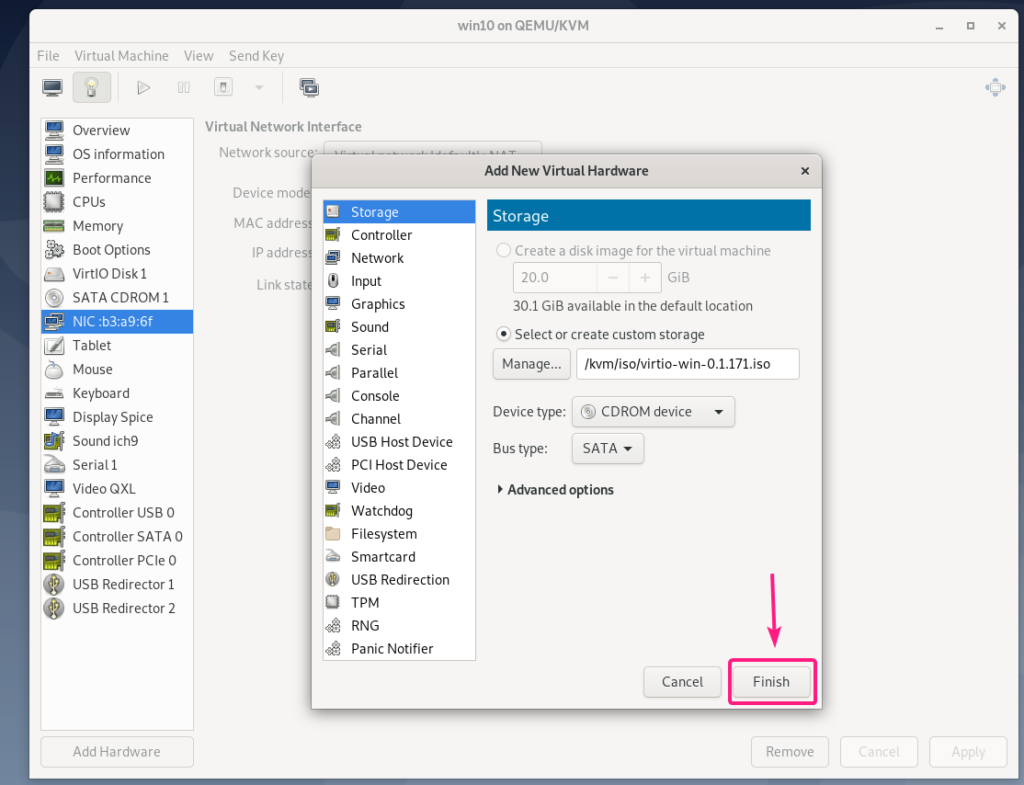Pause the virtual machine toolbar button

point(184,88)
